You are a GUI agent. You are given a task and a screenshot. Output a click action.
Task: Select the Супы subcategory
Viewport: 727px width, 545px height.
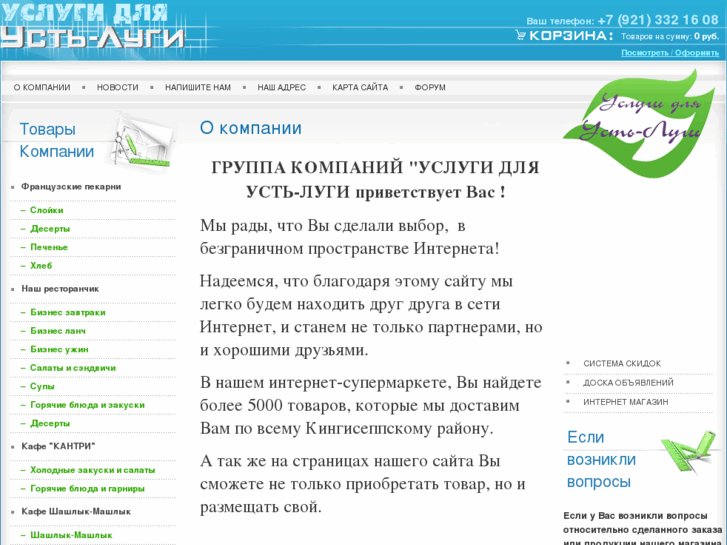point(42,386)
